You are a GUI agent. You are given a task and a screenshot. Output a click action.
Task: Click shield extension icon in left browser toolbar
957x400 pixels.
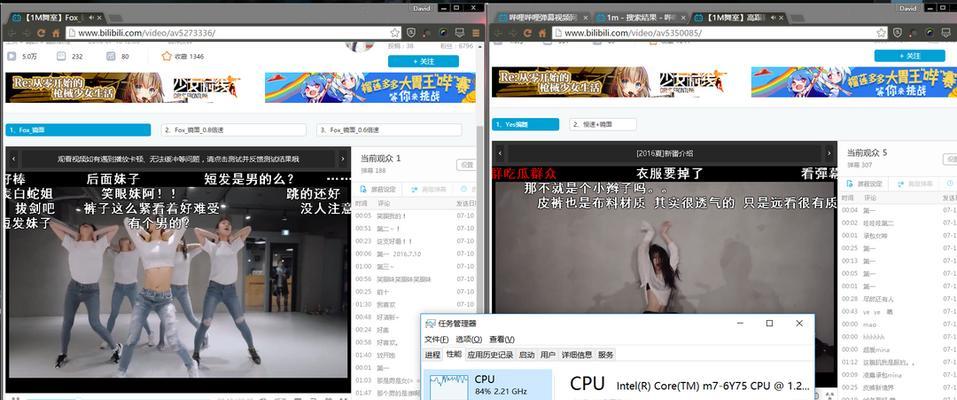coord(411,33)
